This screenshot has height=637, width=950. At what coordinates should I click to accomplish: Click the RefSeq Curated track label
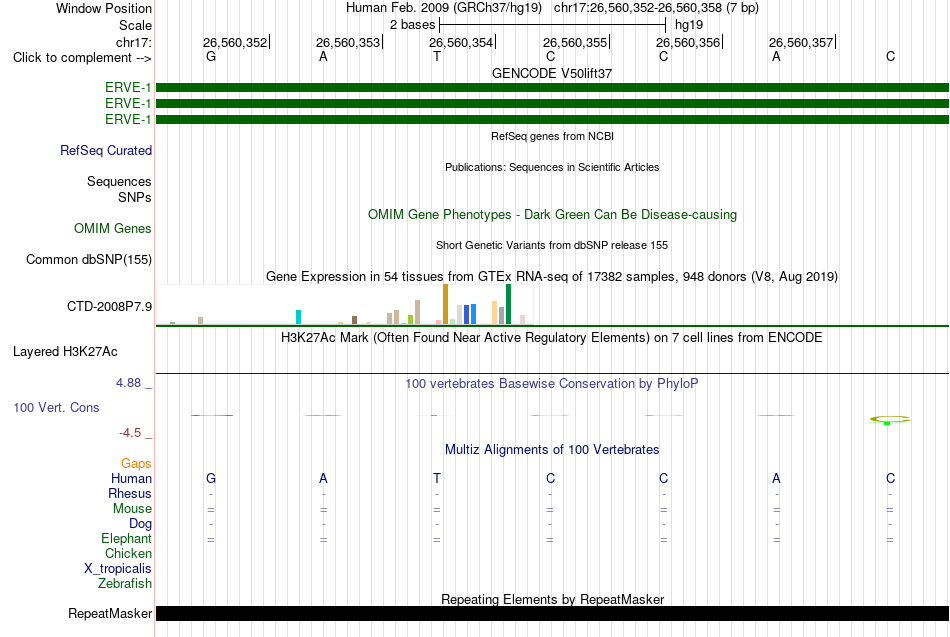pyautogui.click(x=106, y=150)
